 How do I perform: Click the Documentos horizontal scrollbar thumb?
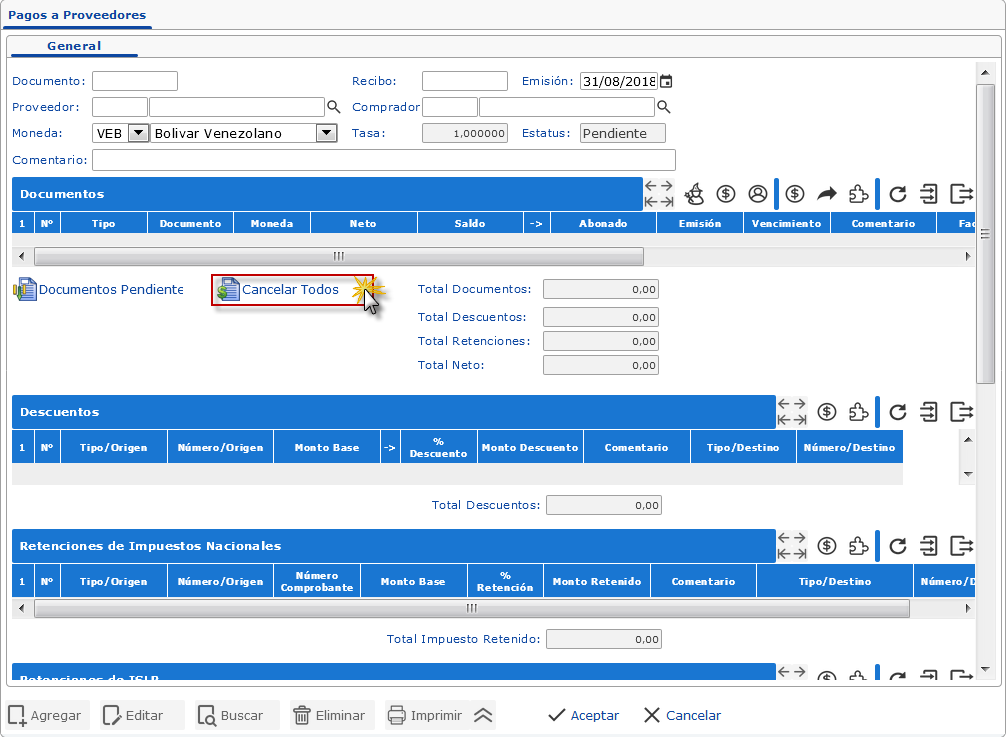pyautogui.click(x=338, y=256)
